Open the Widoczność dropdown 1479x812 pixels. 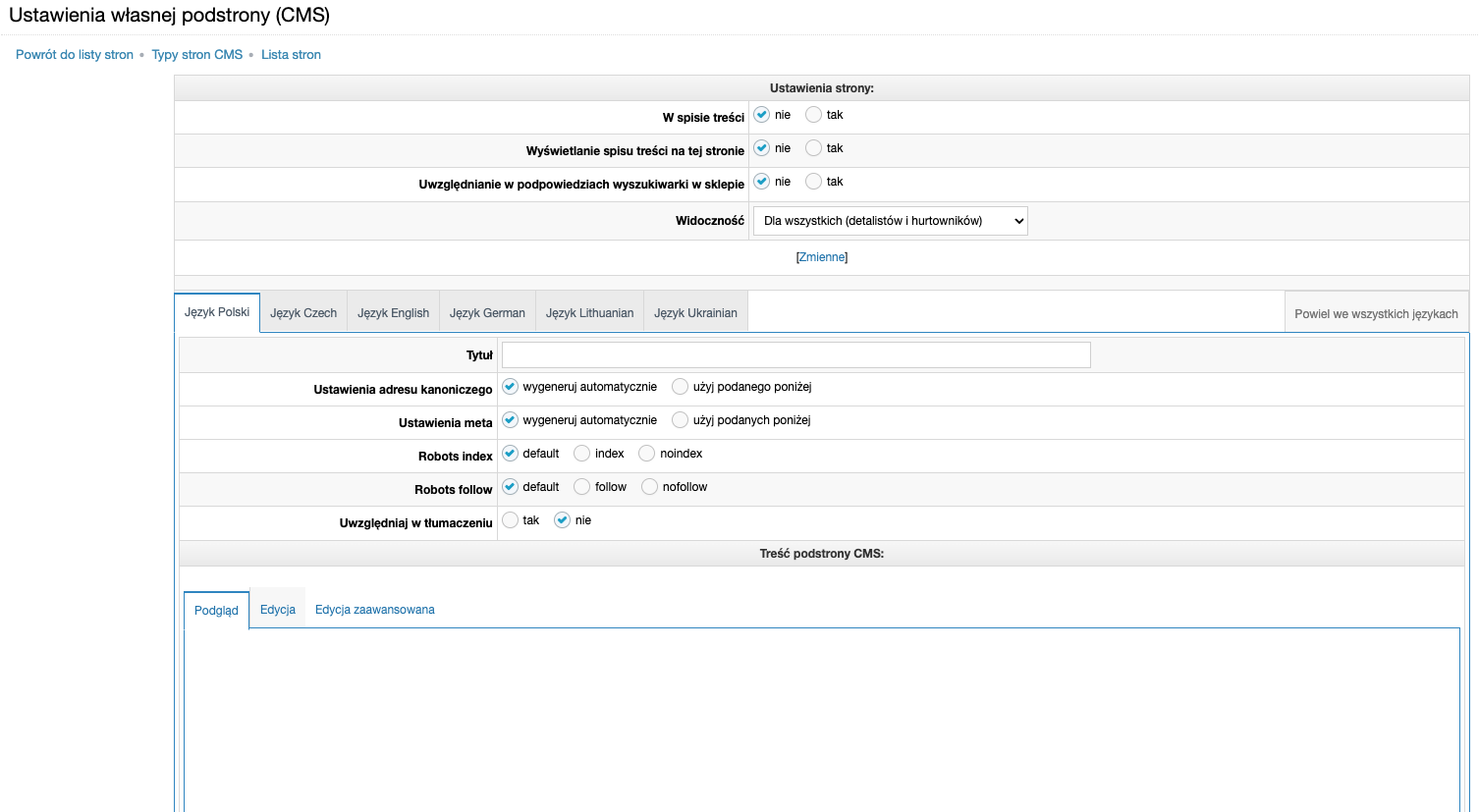click(x=889, y=220)
